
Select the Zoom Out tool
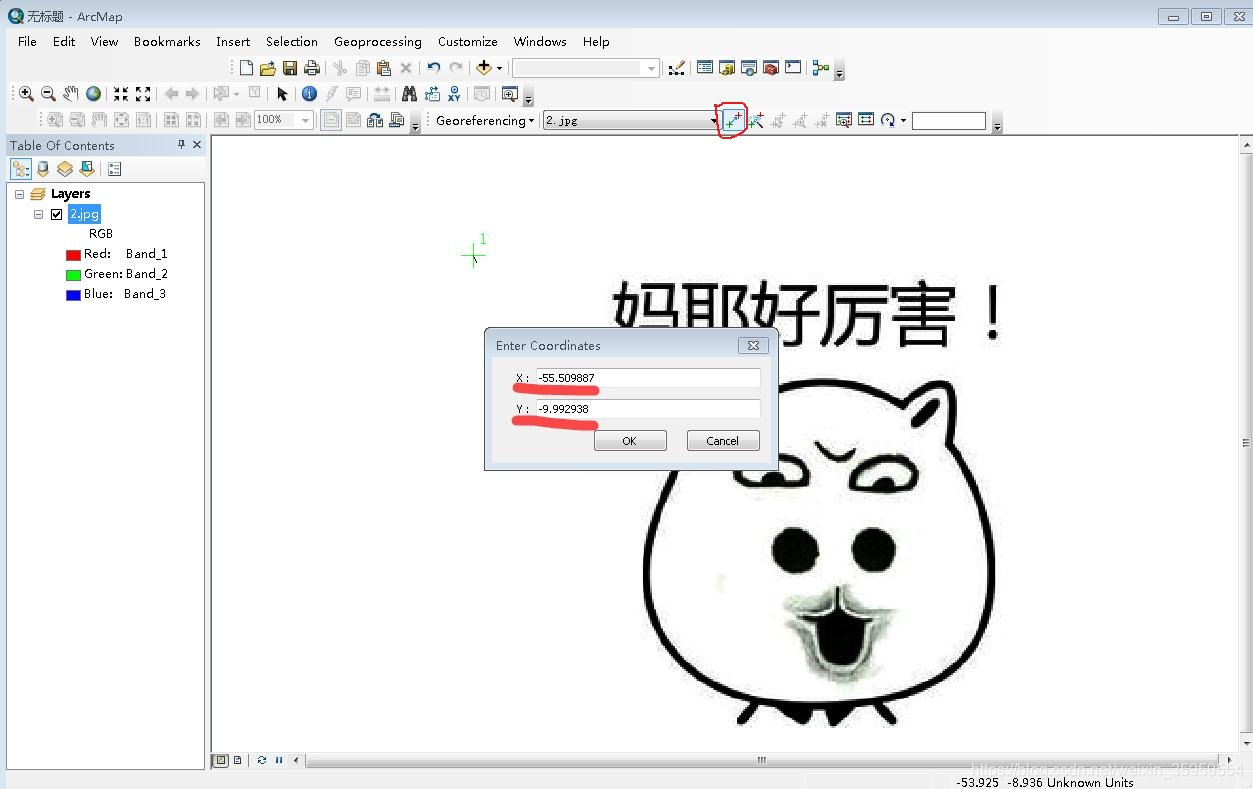point(48,94)
